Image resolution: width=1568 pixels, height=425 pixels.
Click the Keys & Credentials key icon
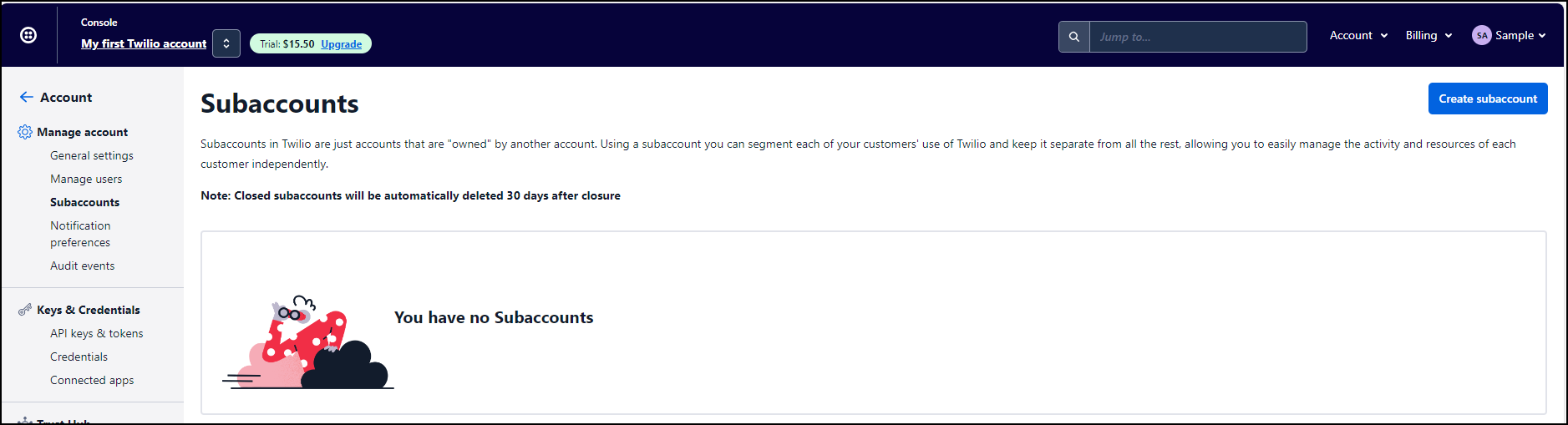pyautogui.click(x=25, y=310)
